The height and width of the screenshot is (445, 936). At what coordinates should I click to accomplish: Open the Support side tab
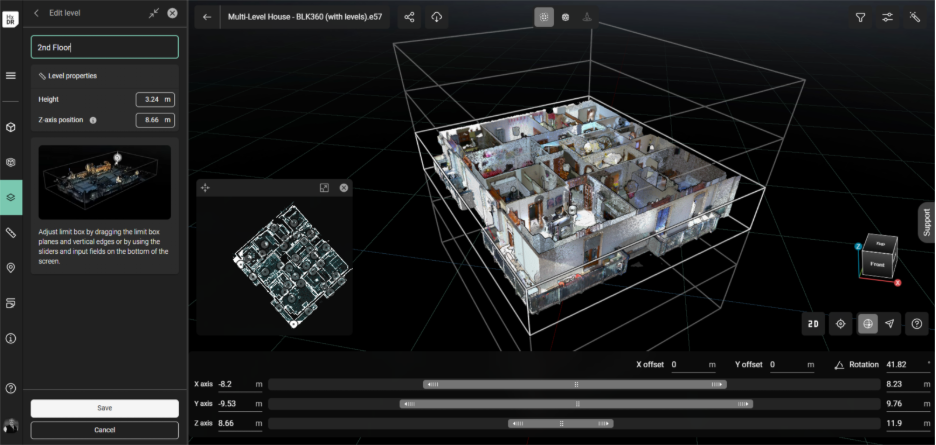tap(926, 222)
